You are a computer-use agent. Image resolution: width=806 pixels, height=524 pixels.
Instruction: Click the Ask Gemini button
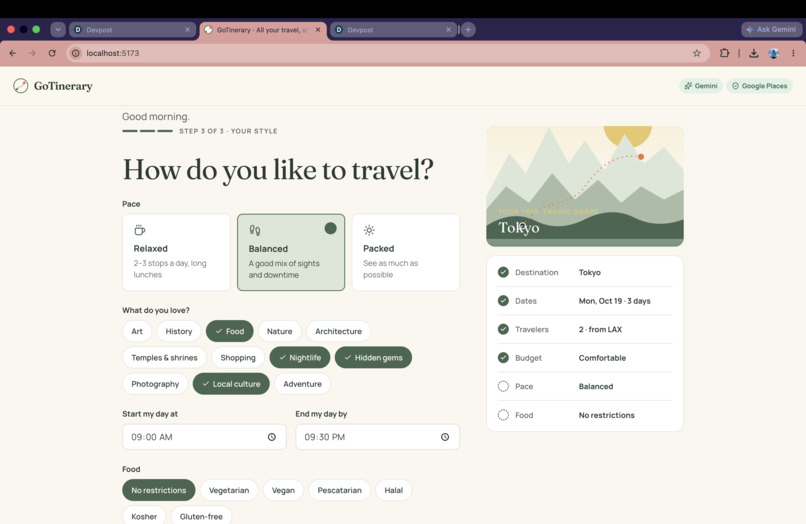click(771, 29)
